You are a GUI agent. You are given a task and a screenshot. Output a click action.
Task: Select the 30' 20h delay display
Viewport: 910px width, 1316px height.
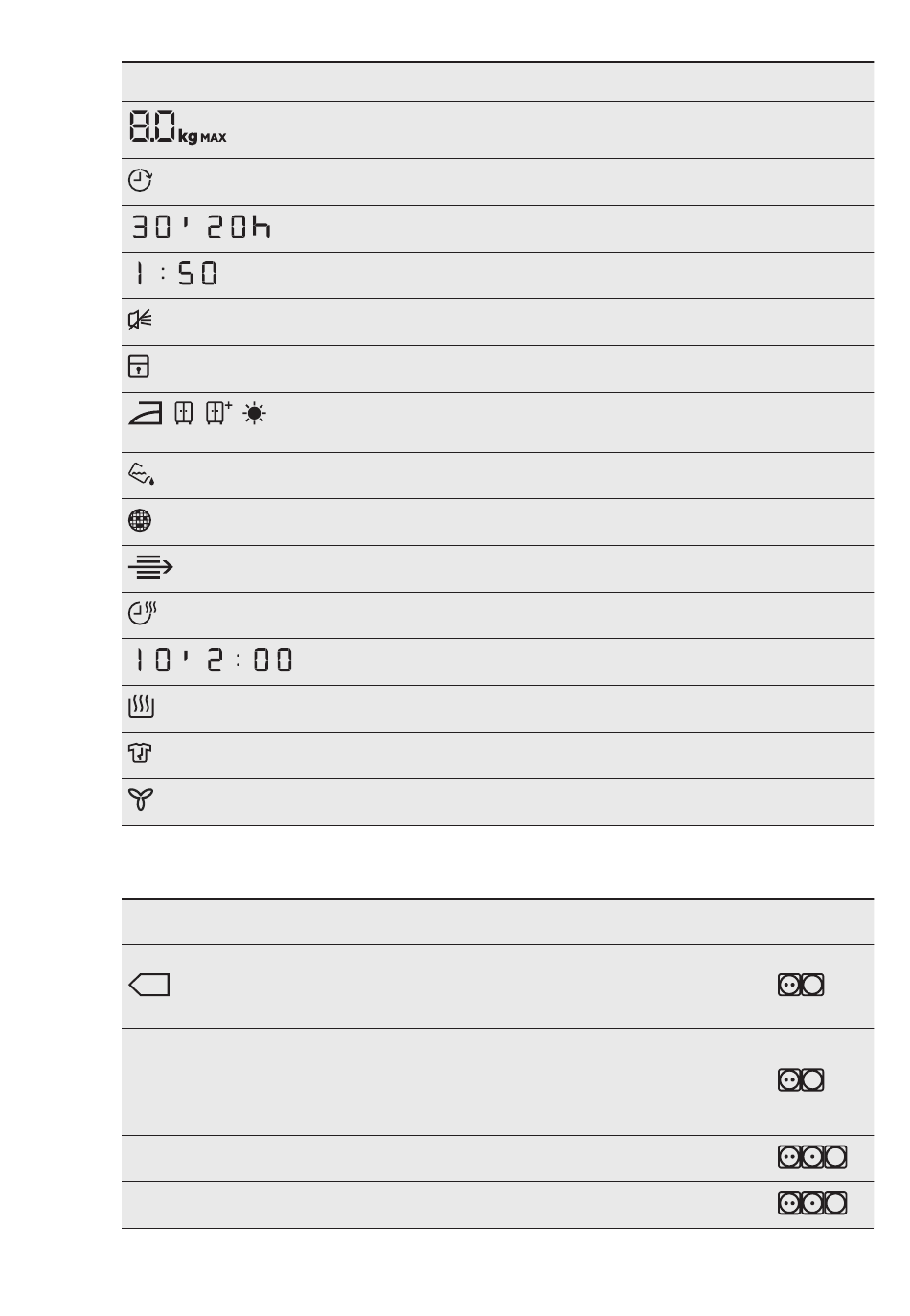coord(201,228)
